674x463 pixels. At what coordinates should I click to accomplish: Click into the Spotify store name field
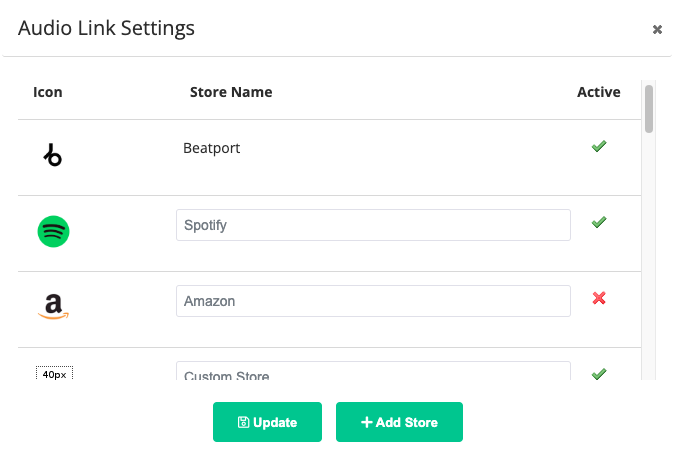click(373, 225)
